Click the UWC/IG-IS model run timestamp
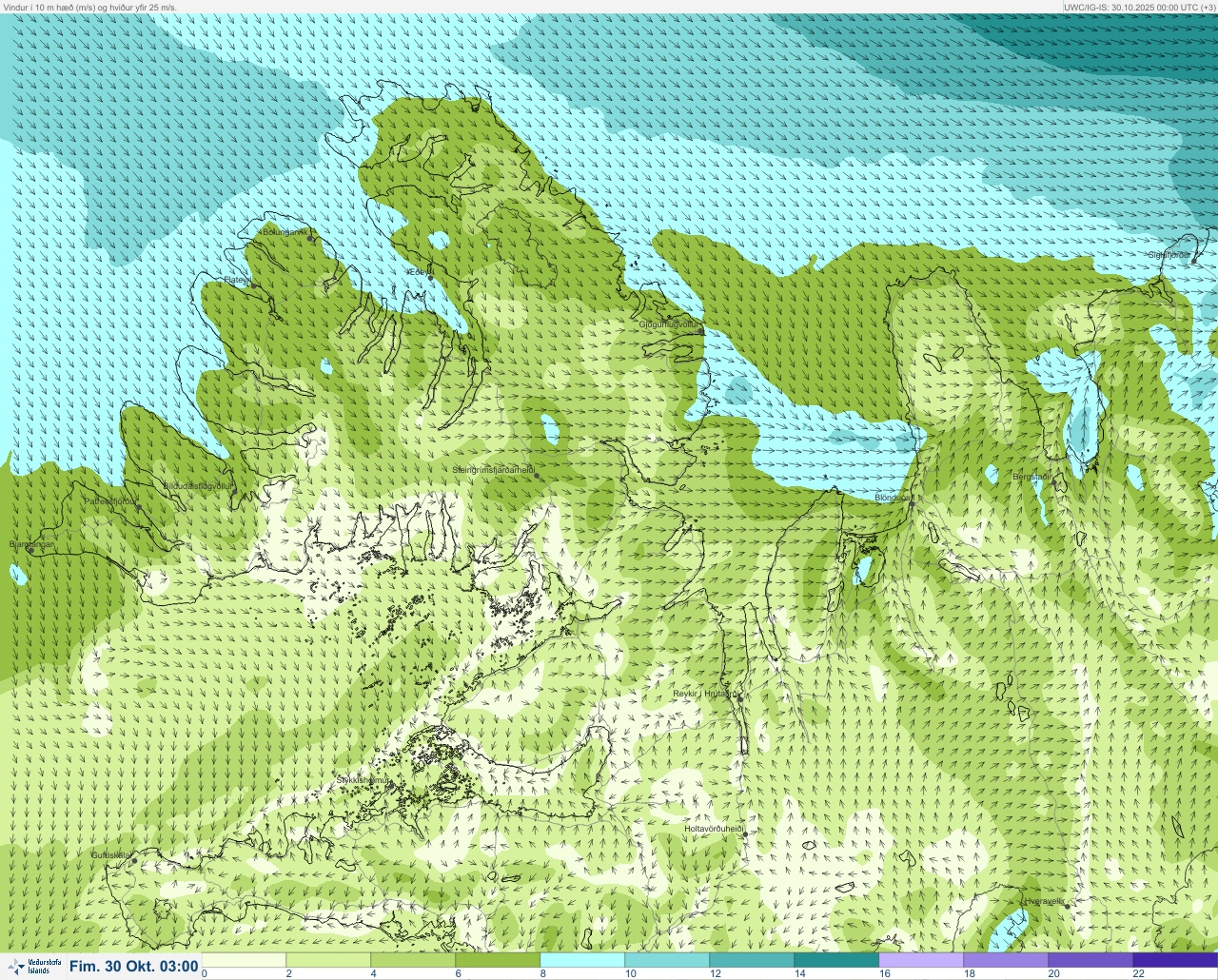Viewport: 1218px width, 980px height. pos(1140,7)
